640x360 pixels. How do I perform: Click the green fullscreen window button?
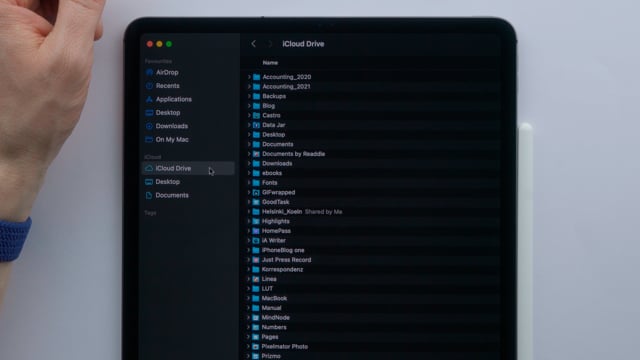(169, 44)
